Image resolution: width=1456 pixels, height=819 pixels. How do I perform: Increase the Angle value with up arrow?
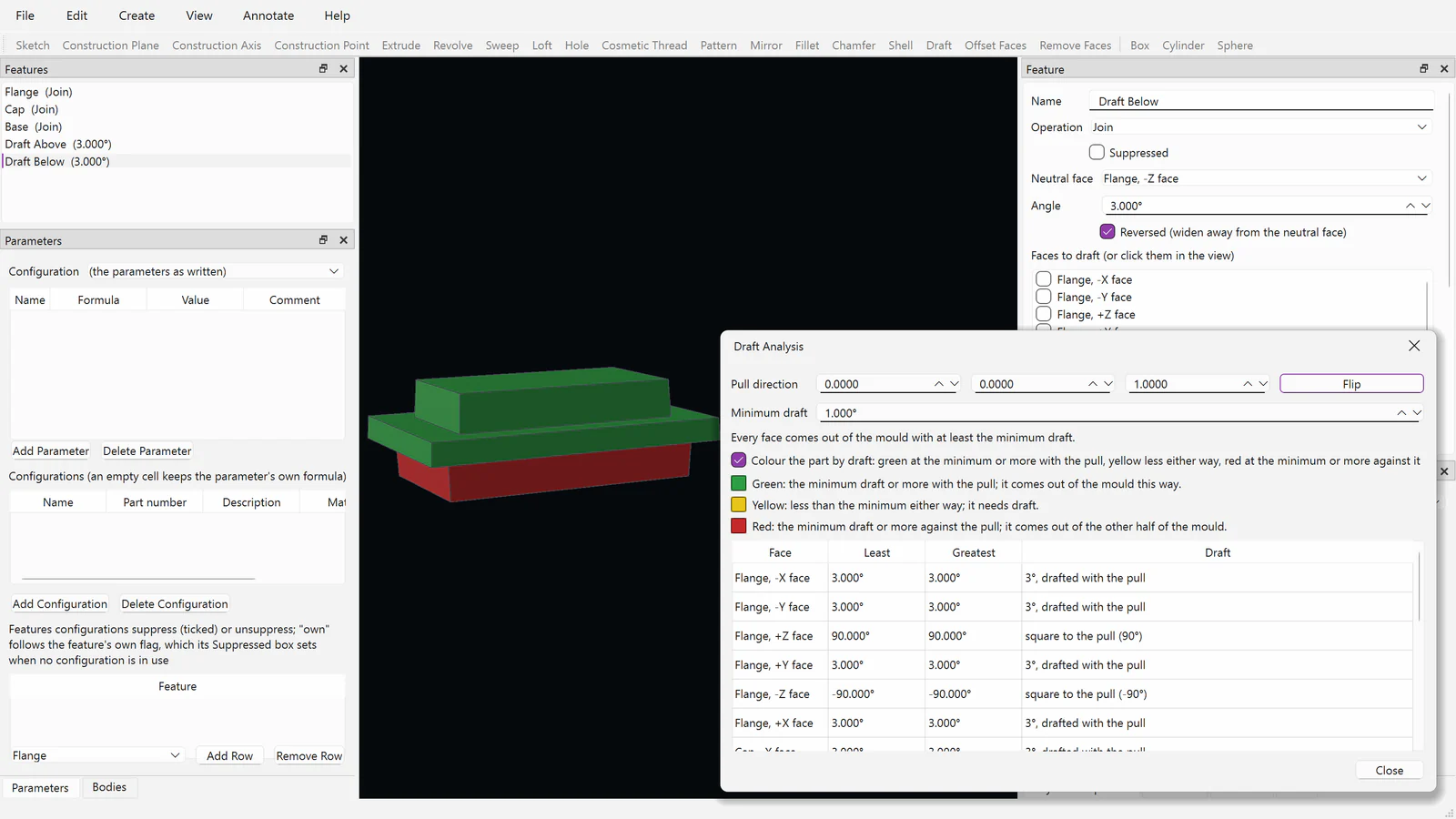(1410, 206)
